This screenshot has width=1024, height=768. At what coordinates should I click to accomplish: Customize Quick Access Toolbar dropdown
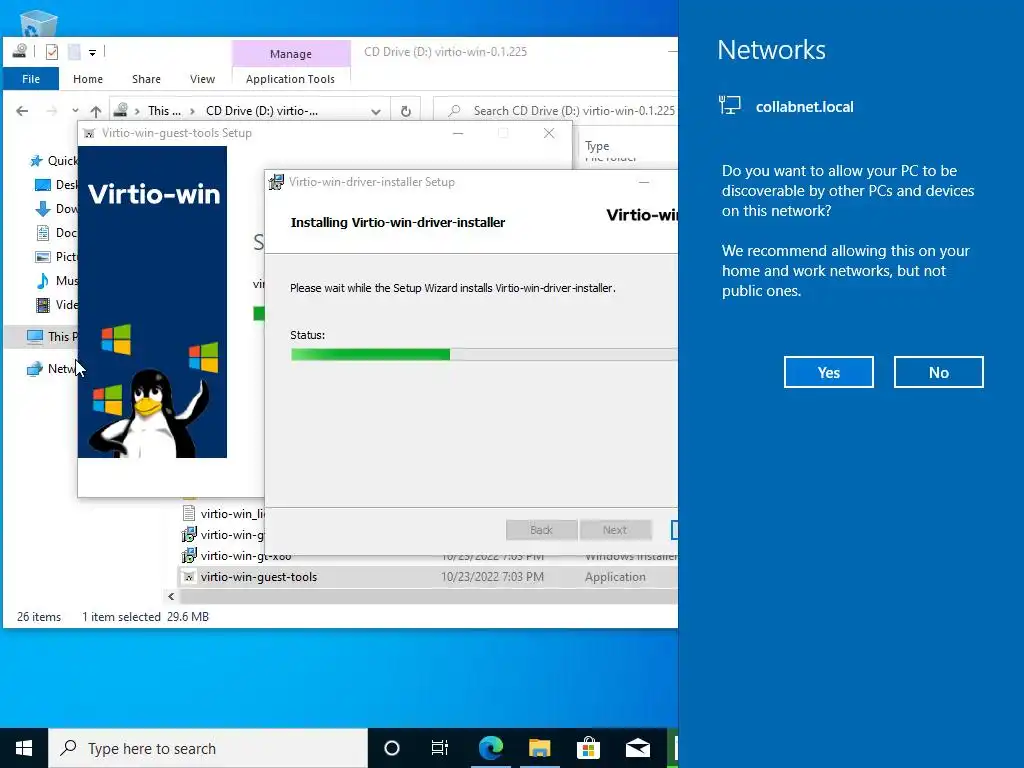(92, 52)
